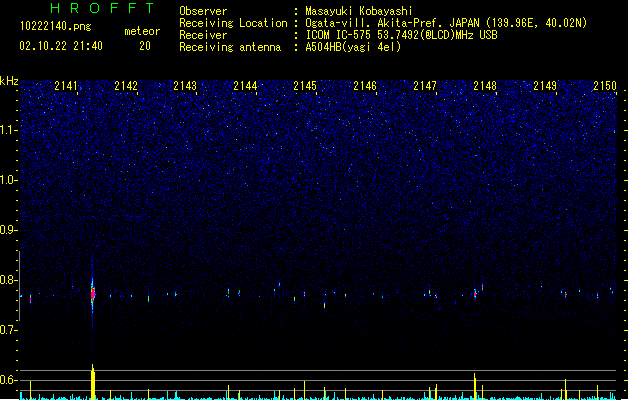Click the 'Receiver' field label
Viewport: 629px width, 400px height.
(203, 35)
